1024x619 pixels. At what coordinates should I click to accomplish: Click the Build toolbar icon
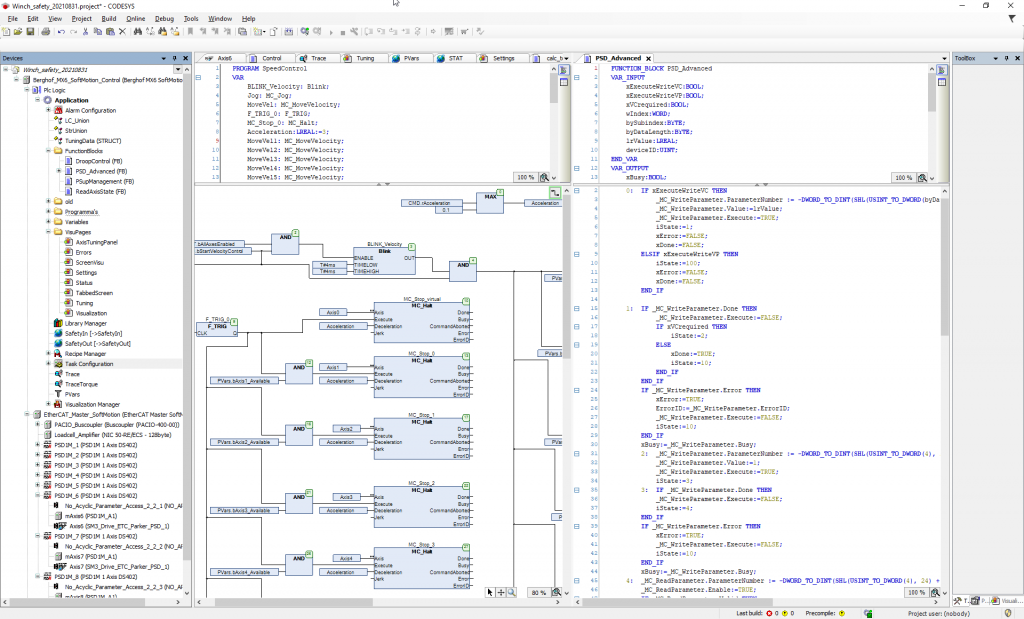tap(289, 31)
